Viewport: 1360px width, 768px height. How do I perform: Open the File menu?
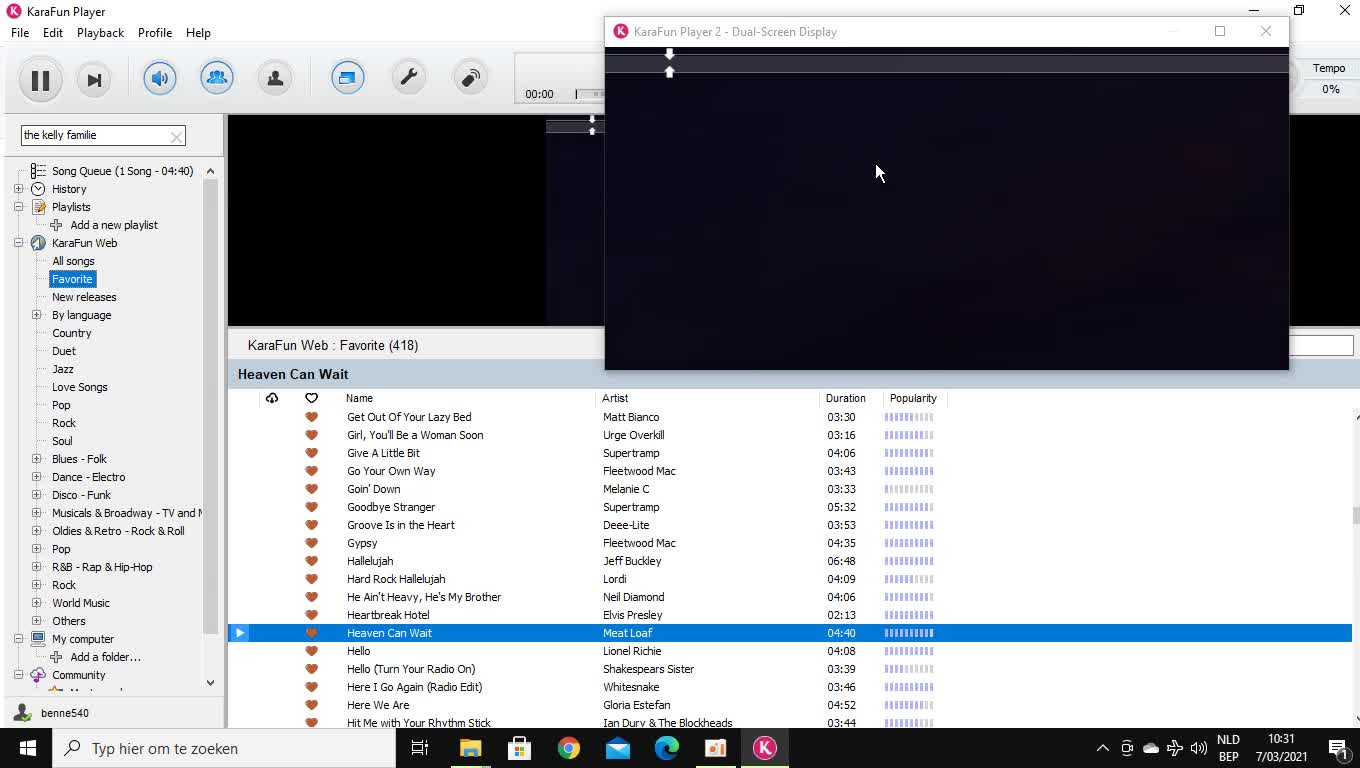coord(20,33)
